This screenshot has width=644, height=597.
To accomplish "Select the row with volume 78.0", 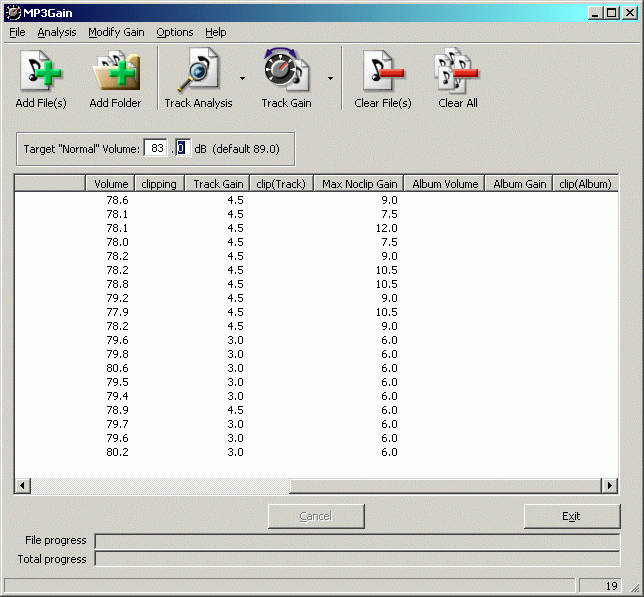I will [x=316, y=242].
